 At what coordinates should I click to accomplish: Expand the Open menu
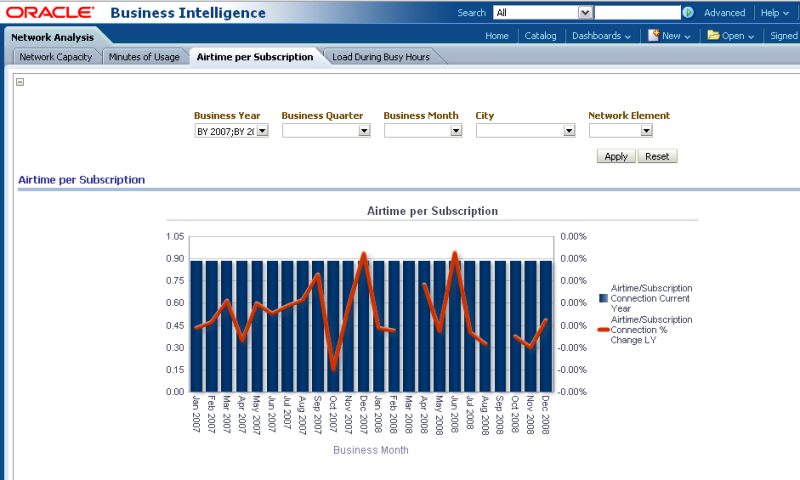[738, 36]
